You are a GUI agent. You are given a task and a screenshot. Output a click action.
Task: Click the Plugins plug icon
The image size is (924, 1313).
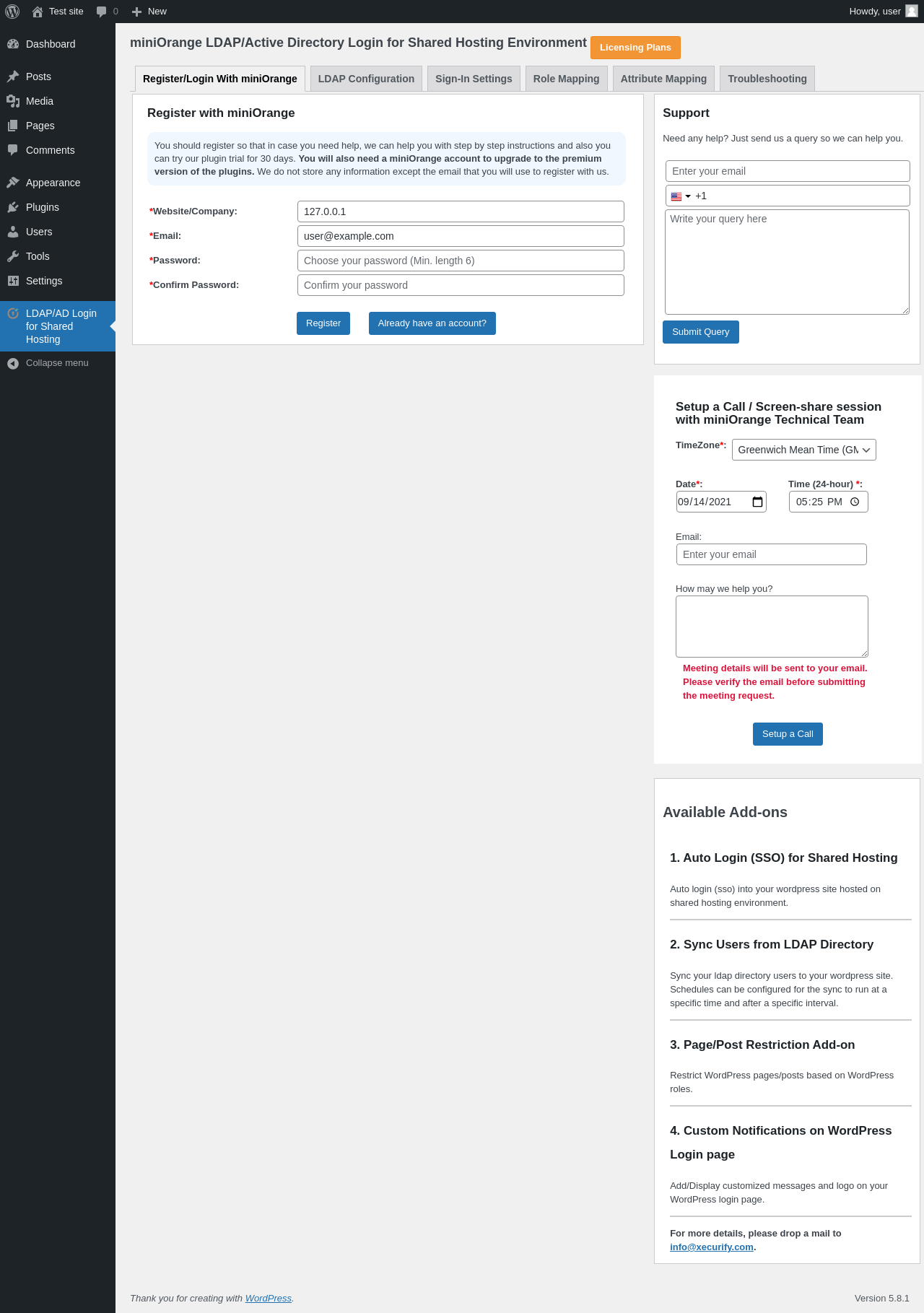[13, 207]
